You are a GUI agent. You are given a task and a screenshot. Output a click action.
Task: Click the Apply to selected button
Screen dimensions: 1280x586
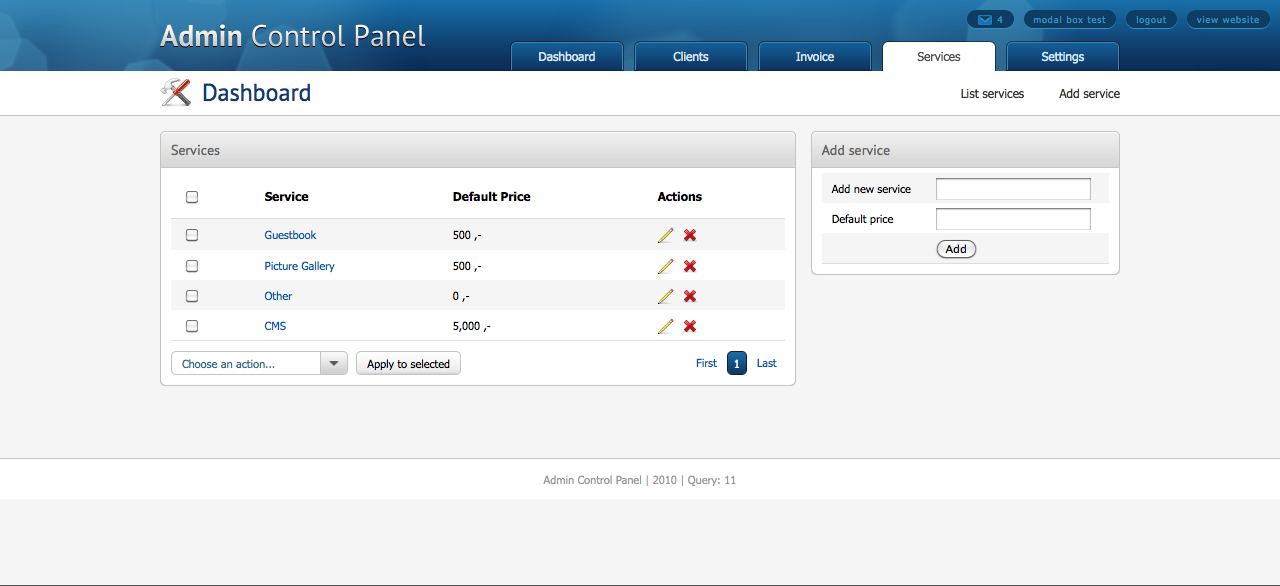pos(408,363)
